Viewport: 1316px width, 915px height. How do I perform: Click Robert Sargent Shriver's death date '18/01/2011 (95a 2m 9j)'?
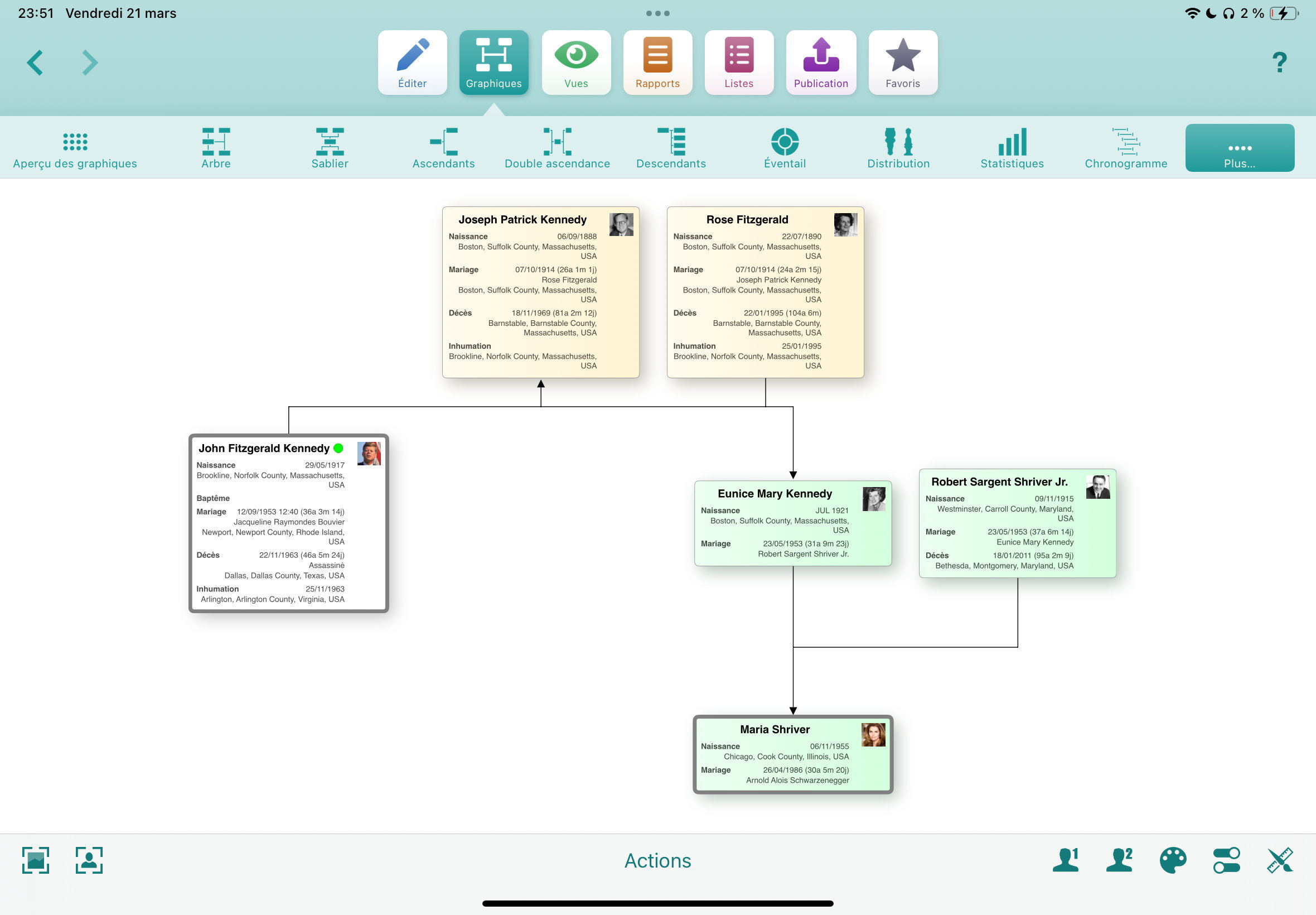coord(1033,556)
